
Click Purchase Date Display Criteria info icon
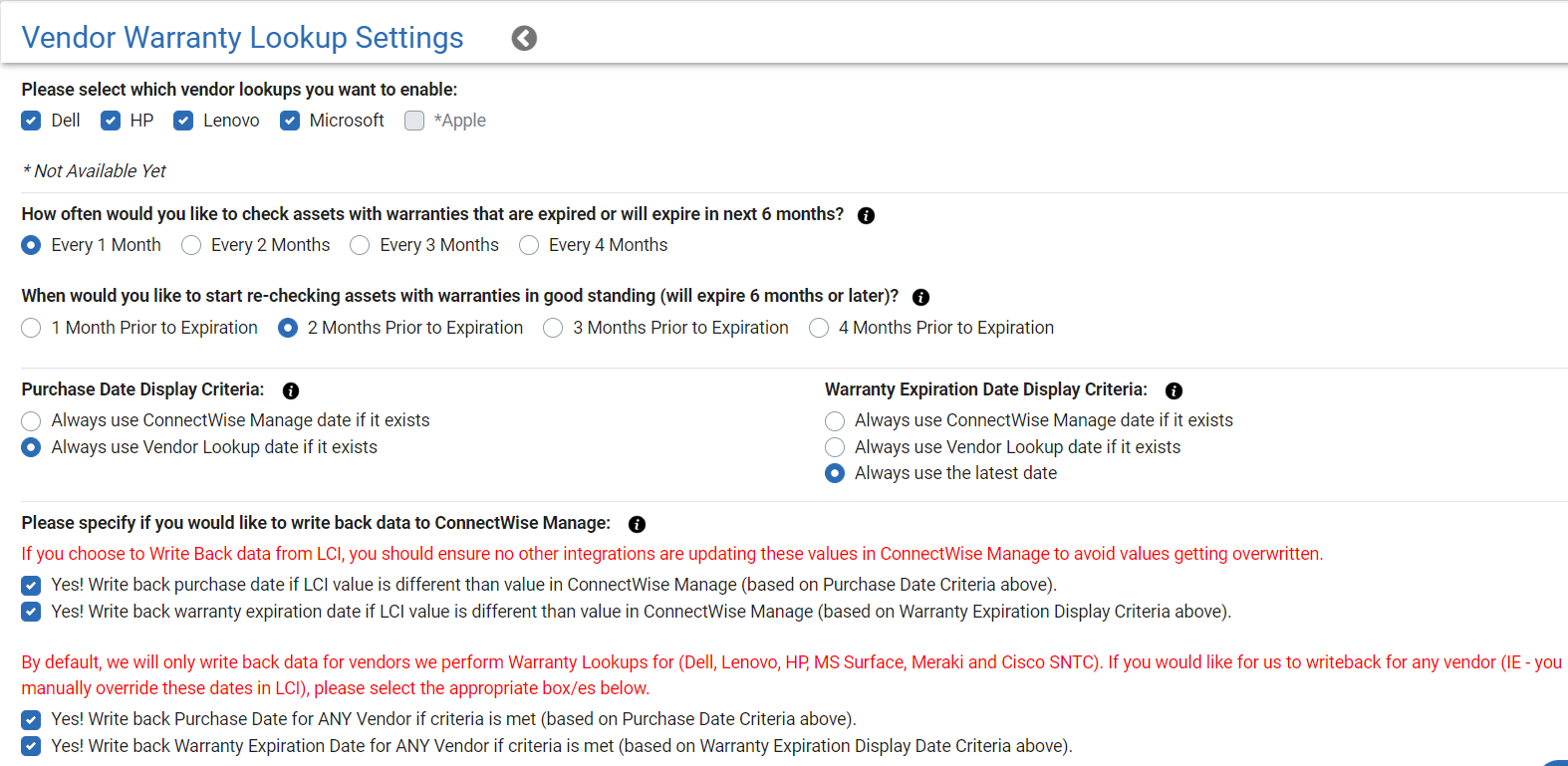[x=291, y=390]
